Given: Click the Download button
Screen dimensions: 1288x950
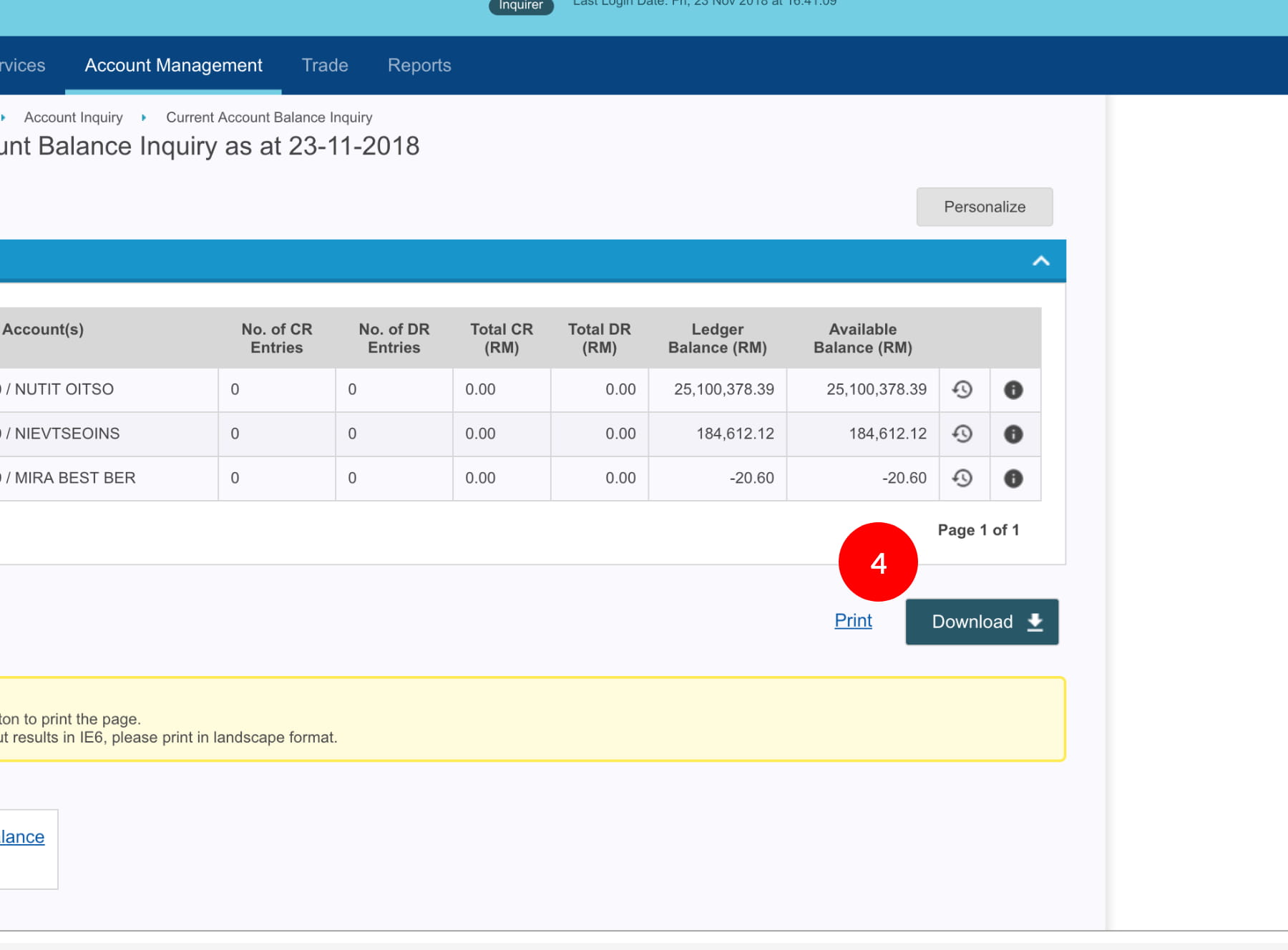Looking at the screenshot, I should [982, 622].
